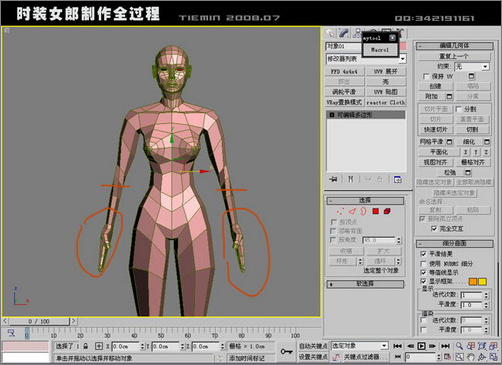Click the show end result toggle icon
502x365 pixels.
coord(351,179)
